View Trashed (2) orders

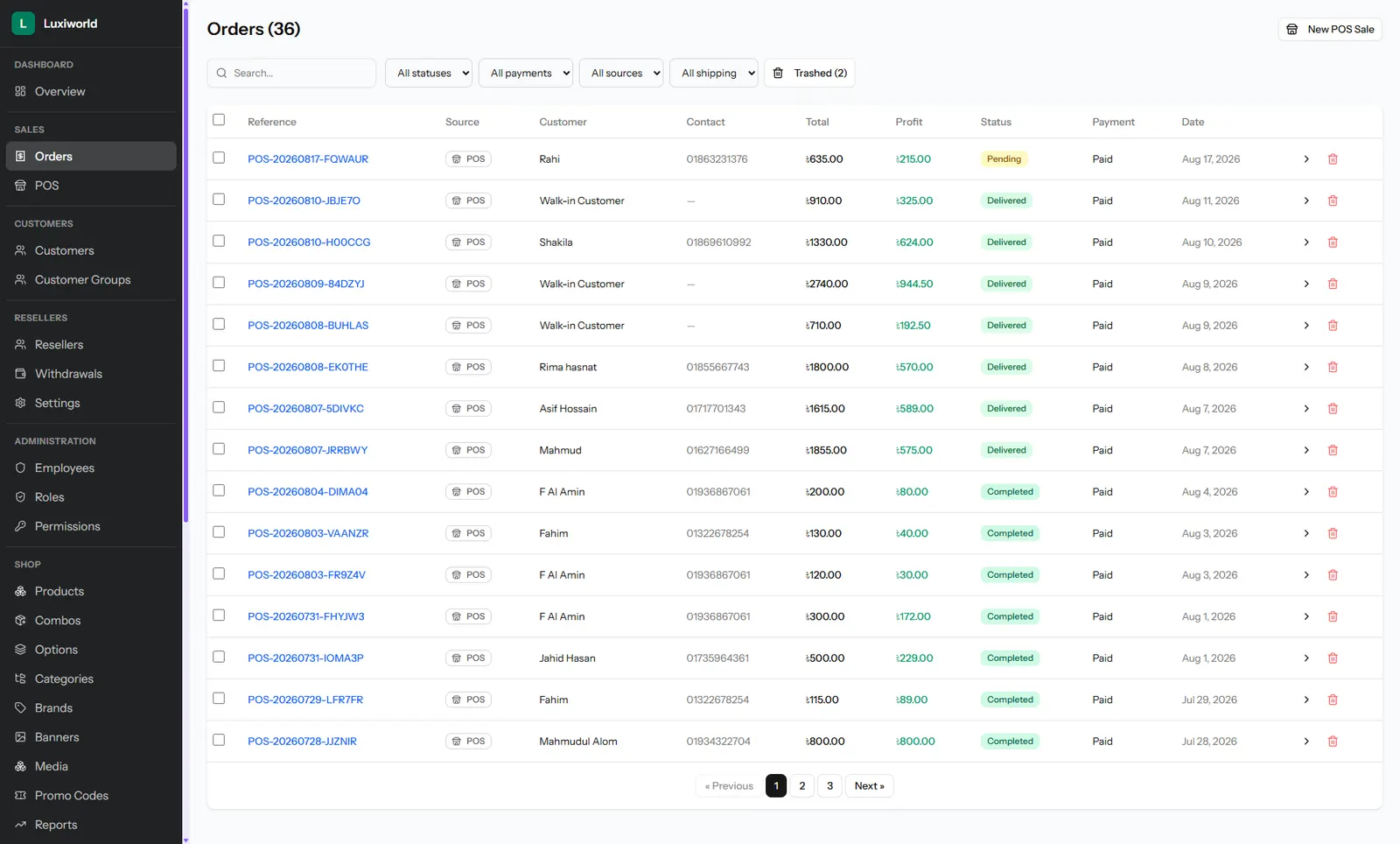pos(809,74)
